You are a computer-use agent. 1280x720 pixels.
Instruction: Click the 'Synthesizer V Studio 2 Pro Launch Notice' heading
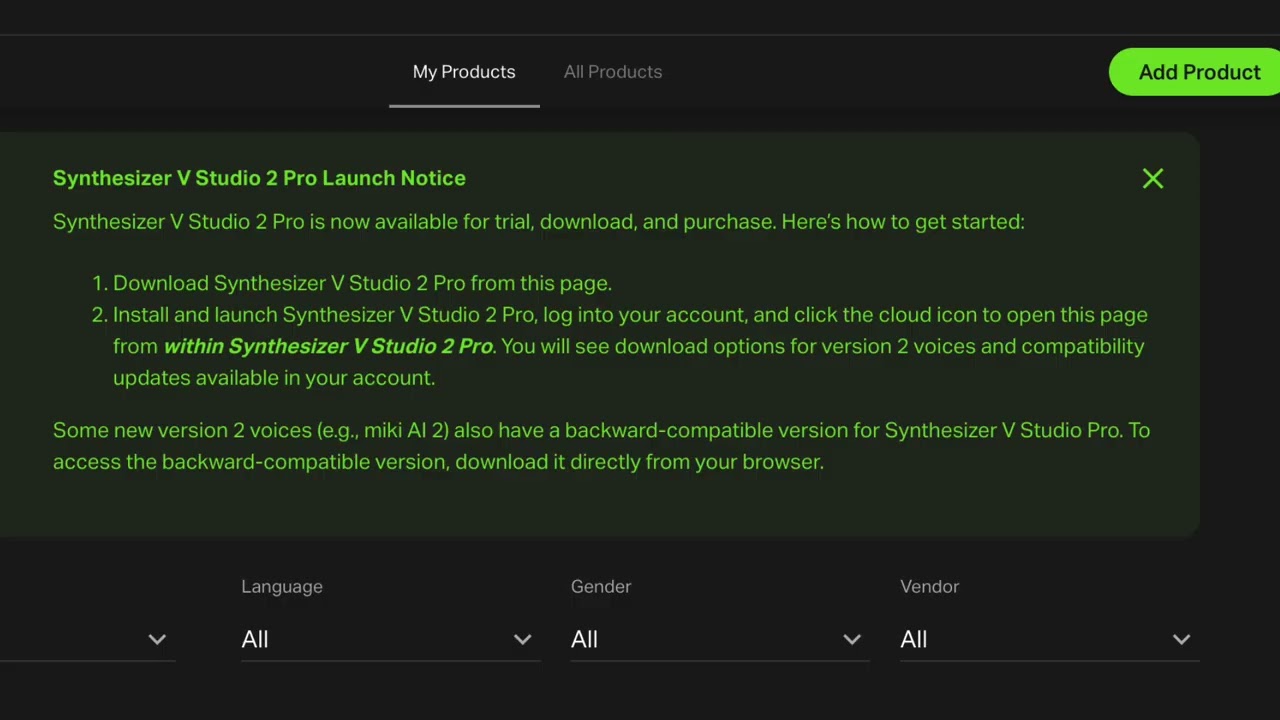[259, 178]
